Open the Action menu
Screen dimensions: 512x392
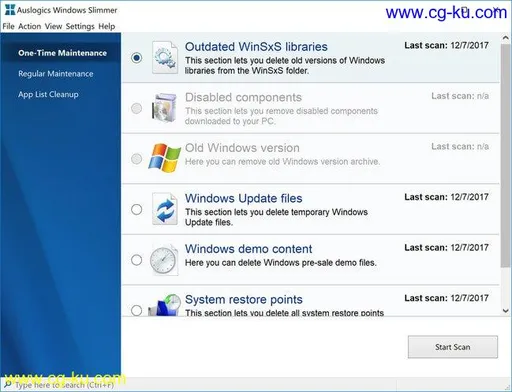(30, 26)
